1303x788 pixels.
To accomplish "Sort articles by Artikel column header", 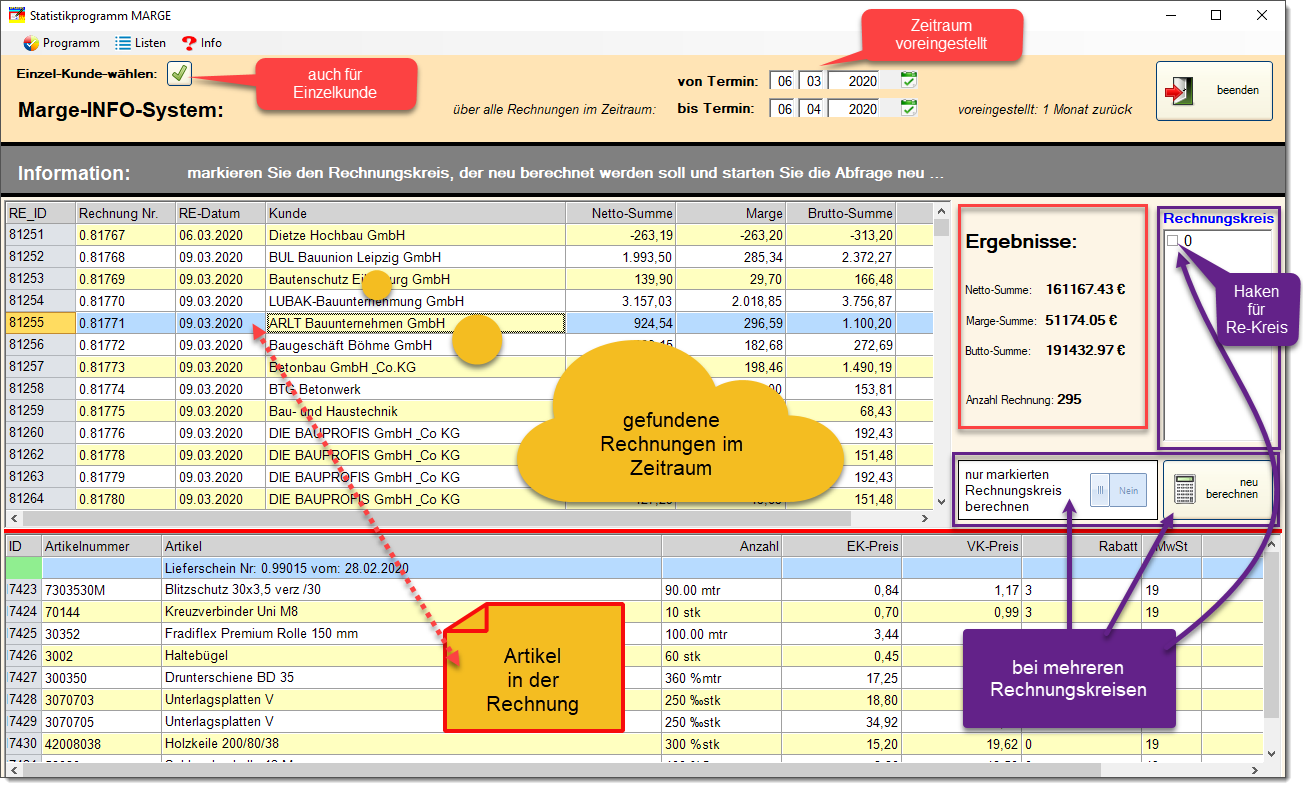I will click(412, 546).
